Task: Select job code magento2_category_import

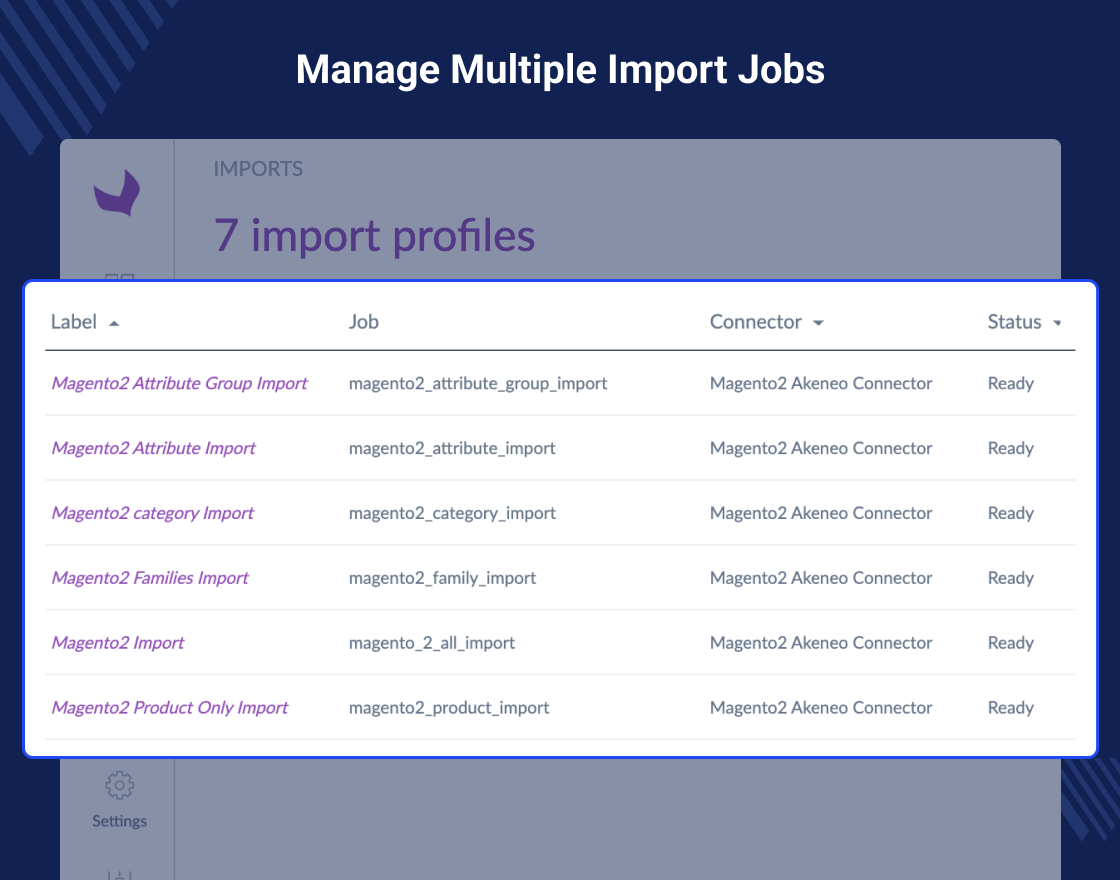Action: [452, 514]
